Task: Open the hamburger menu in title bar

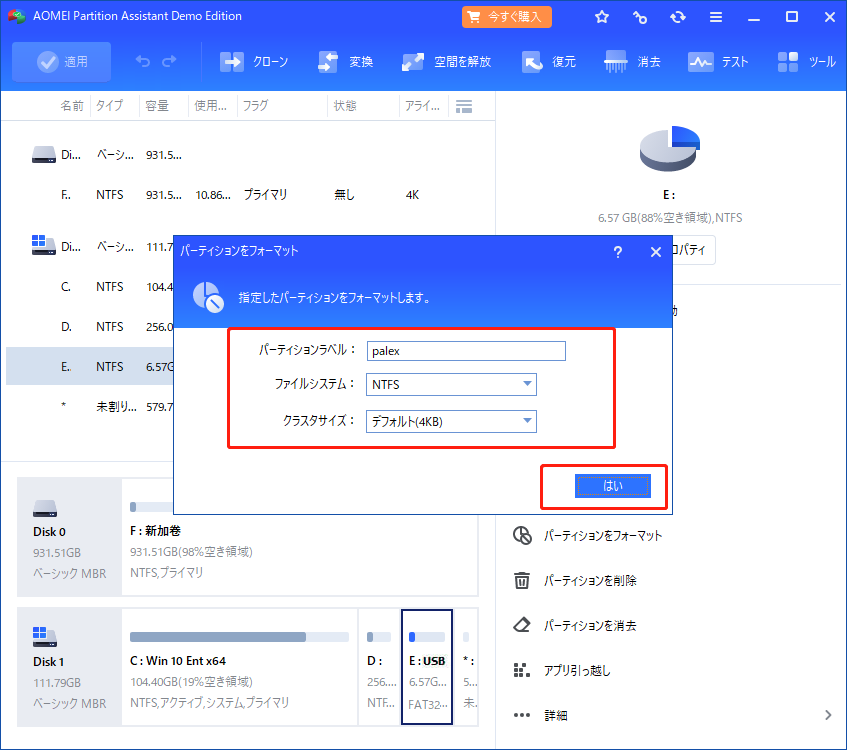Action: pyautogui.click(x=716, y=17)
